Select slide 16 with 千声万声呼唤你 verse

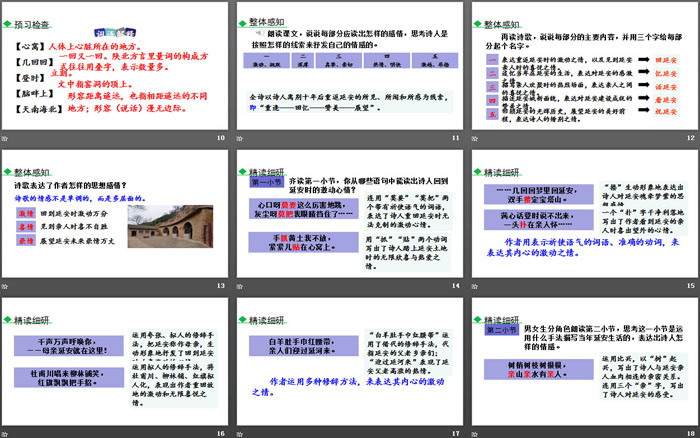click(x=115, y=362)
